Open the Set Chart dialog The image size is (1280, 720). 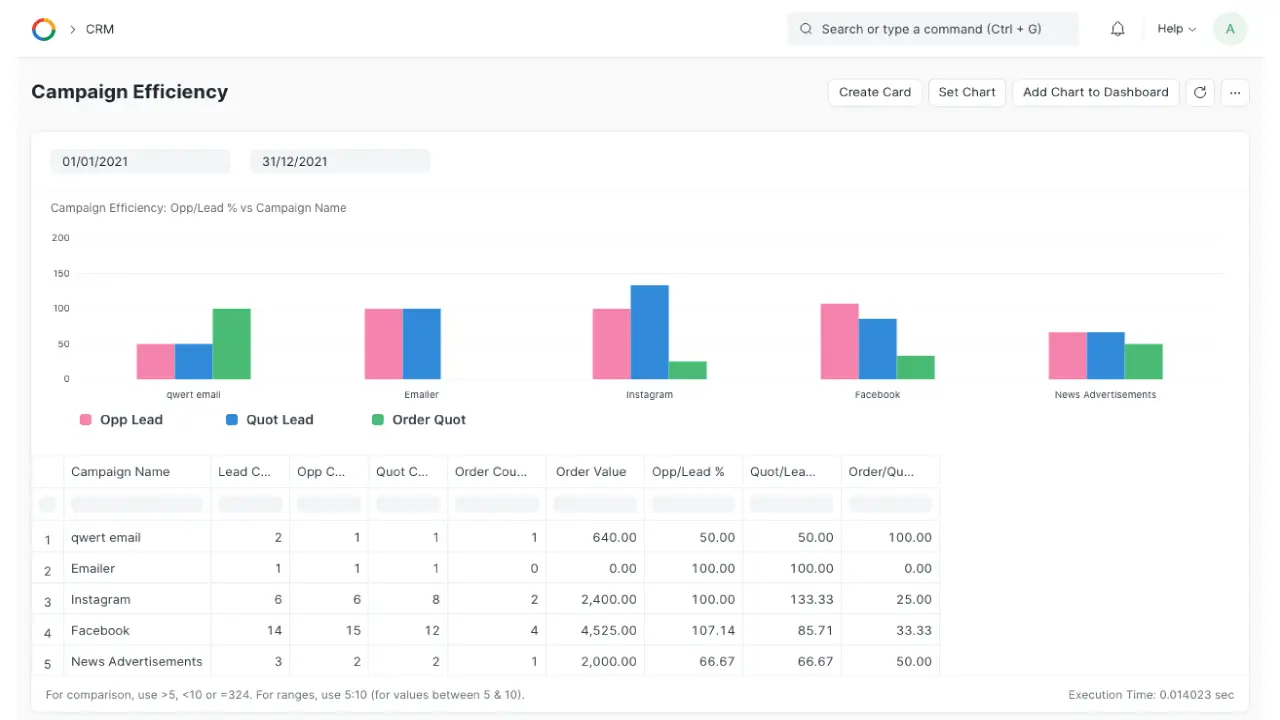click(x=966, y=92)
